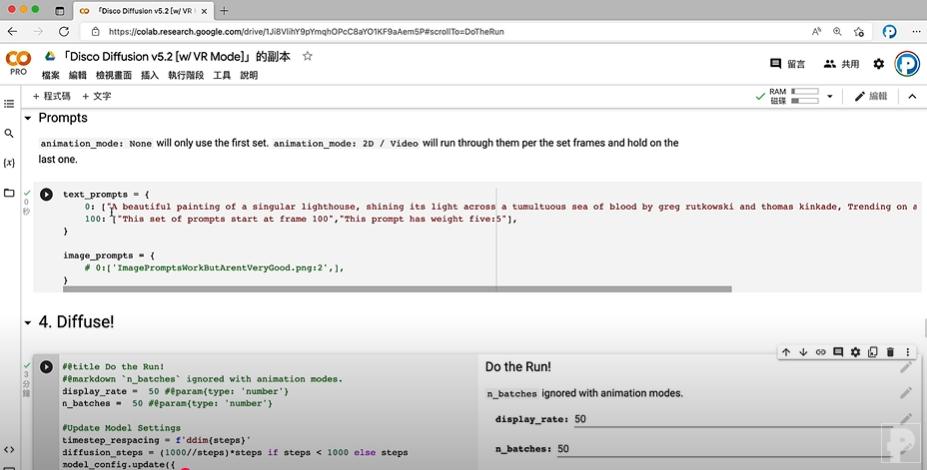Collapse the header with the up chevron

click(912, 96)
